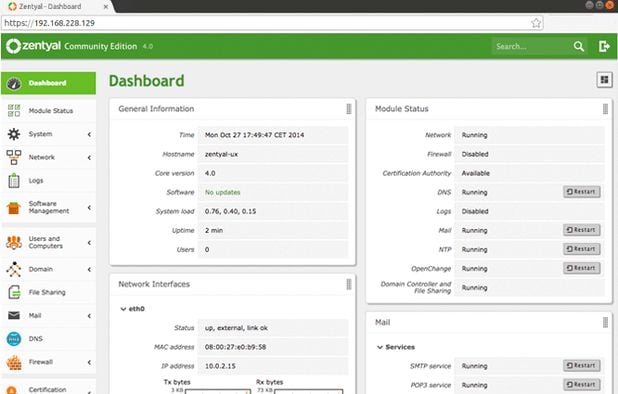Click the Network topology icon in sidebar
Screen dimensions: 618x394
pos(14,157)
